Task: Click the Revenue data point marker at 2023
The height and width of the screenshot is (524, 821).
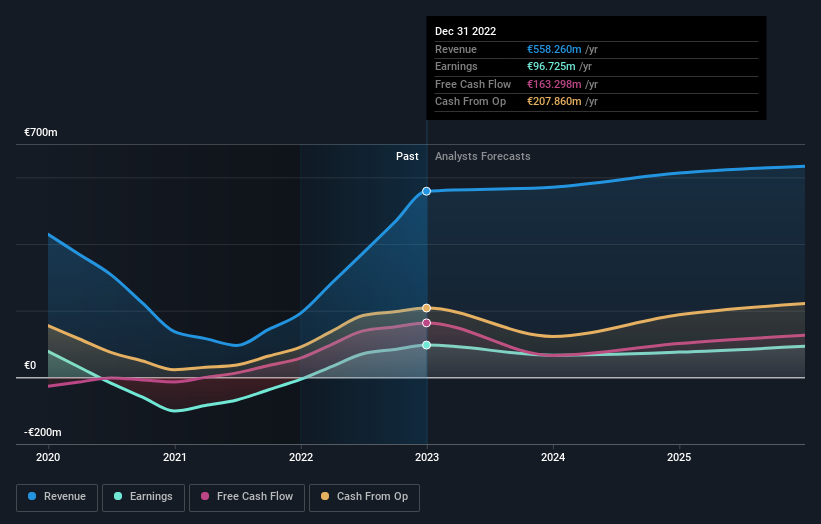Action: point(427,191)
